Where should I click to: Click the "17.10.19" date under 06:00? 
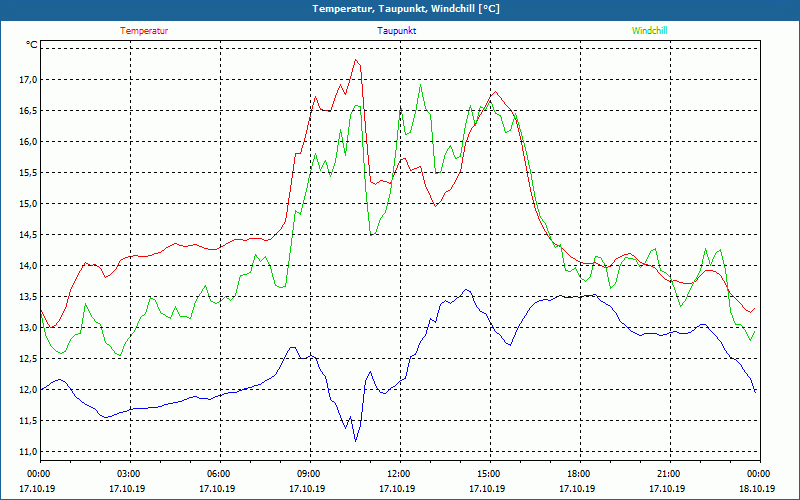click(217, 489)
